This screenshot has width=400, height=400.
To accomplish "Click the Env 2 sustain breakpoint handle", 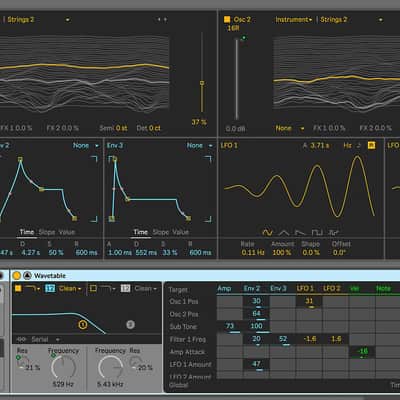I will (41, 189).
